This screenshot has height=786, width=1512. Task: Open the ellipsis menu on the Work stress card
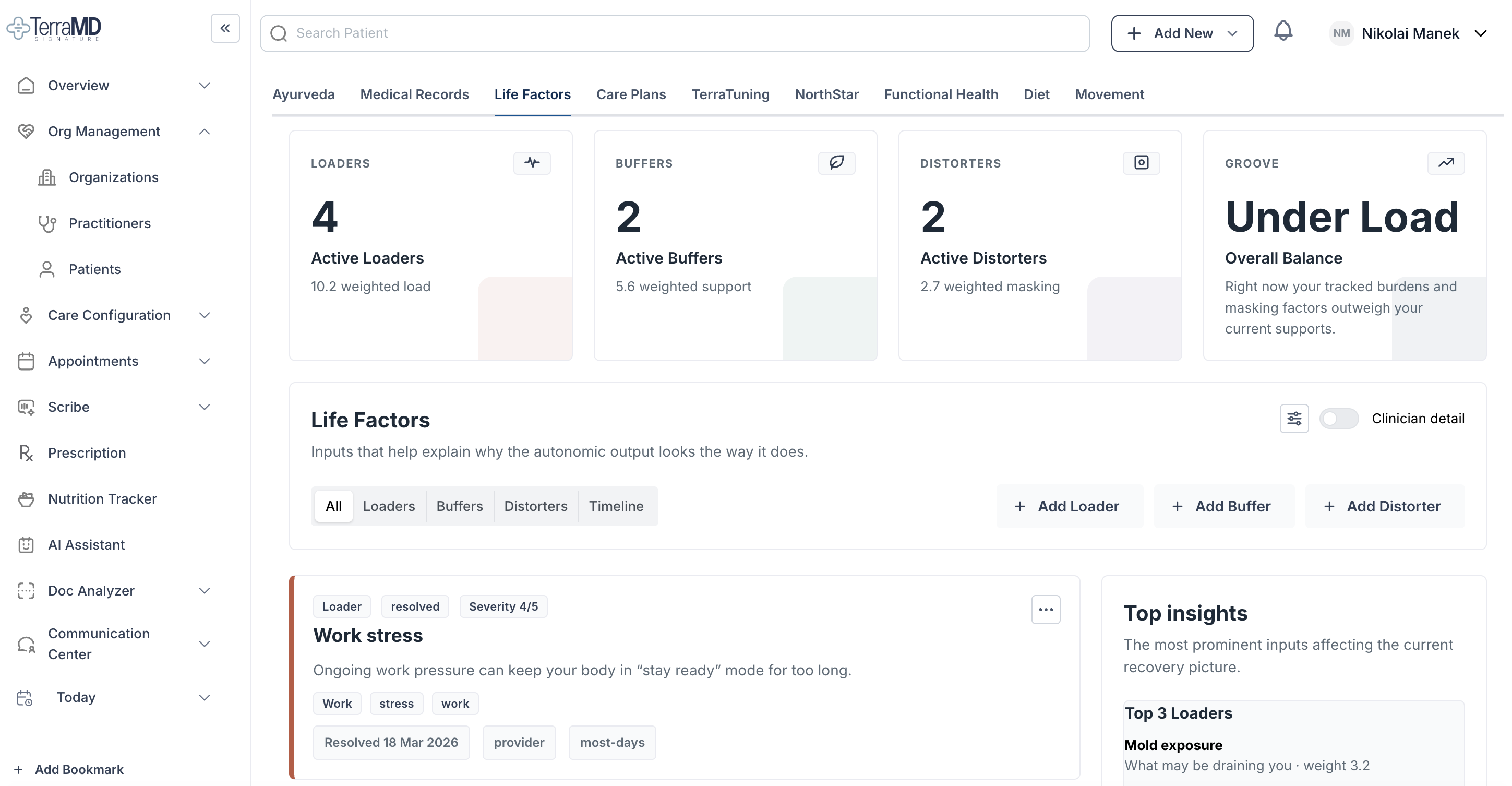coord(1046,609)
